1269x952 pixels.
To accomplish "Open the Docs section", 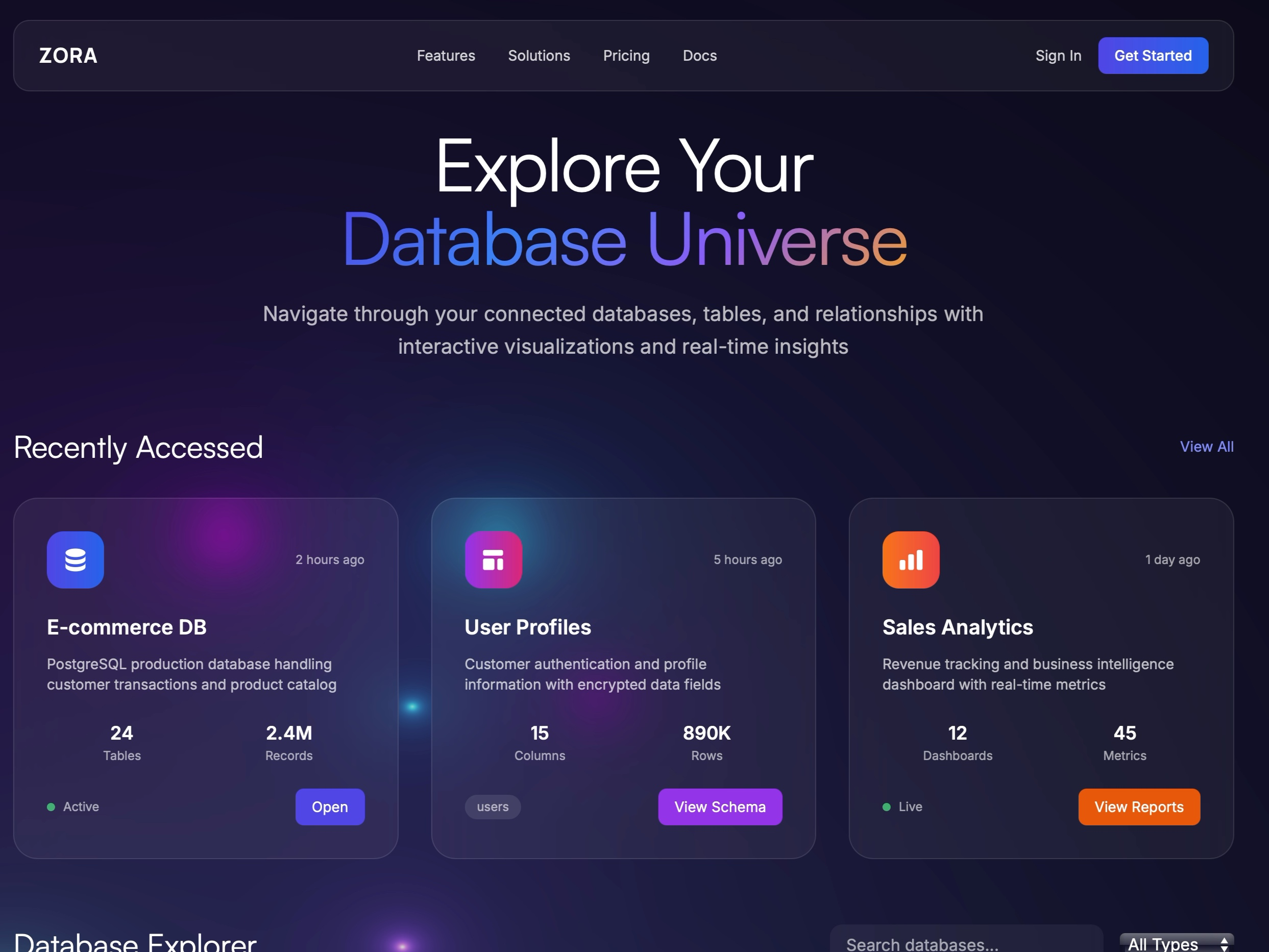I will (699, 55).
